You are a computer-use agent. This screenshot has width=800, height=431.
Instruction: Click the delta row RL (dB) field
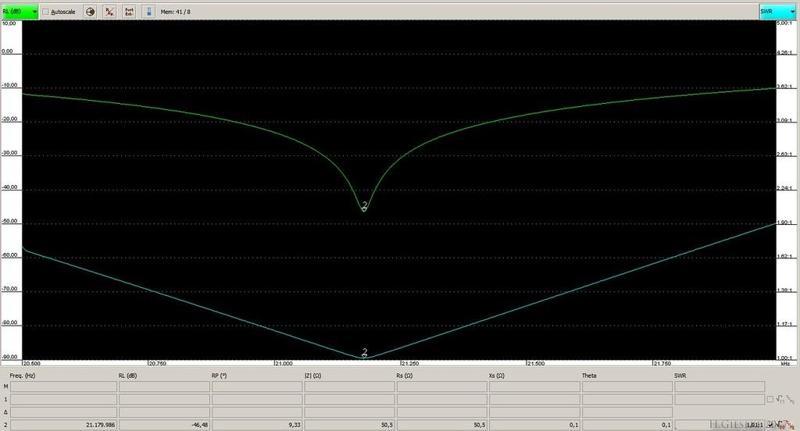pos(164,412)
